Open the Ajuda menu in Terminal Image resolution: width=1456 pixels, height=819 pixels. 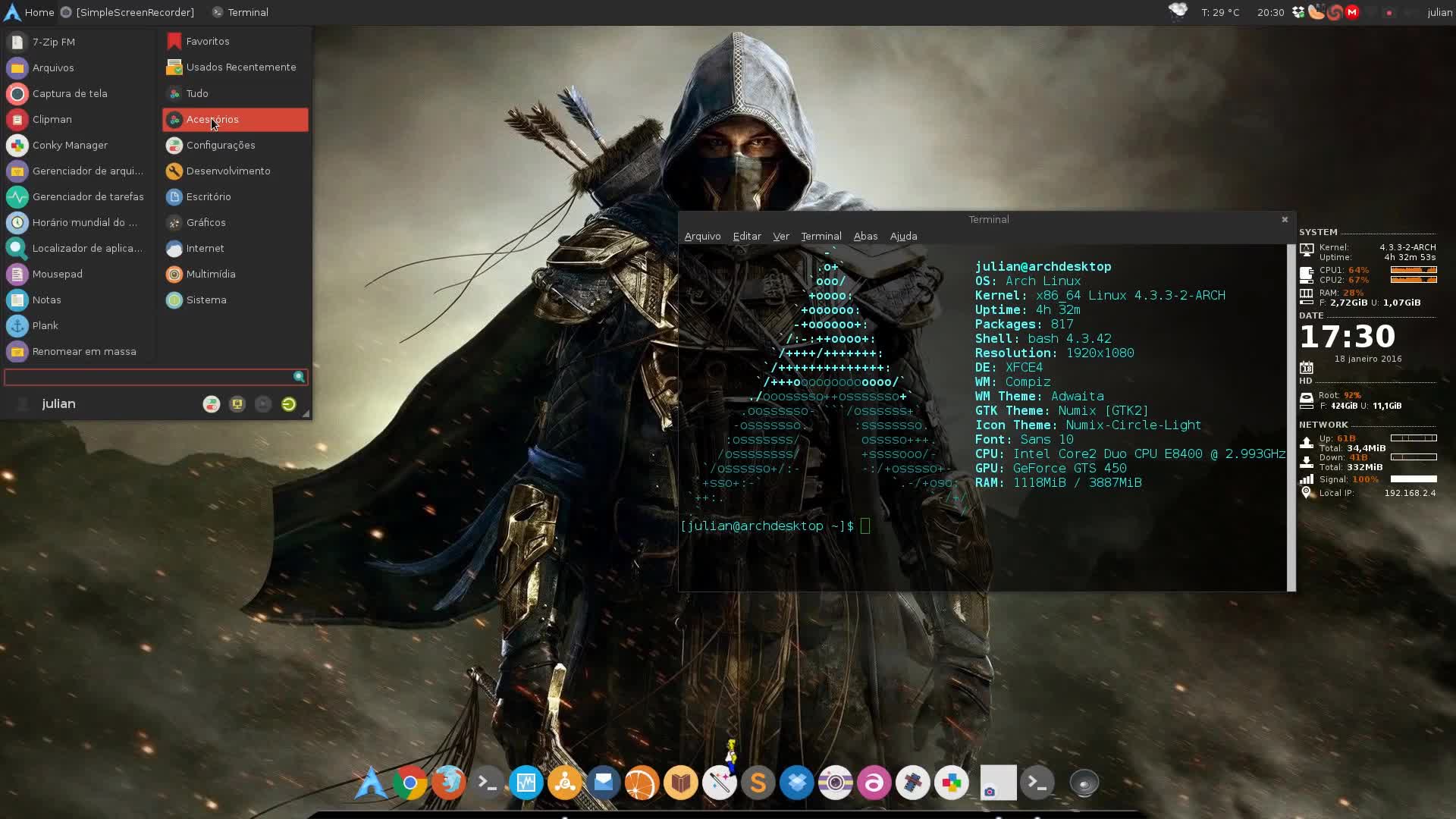click(903, 236)
